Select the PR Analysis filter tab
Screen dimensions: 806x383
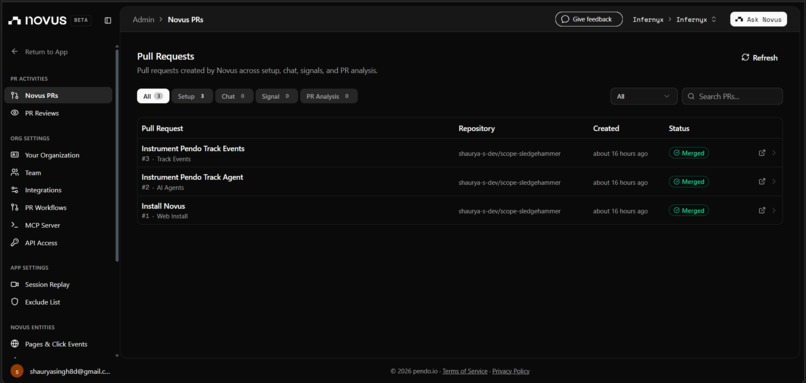(329, 96)
